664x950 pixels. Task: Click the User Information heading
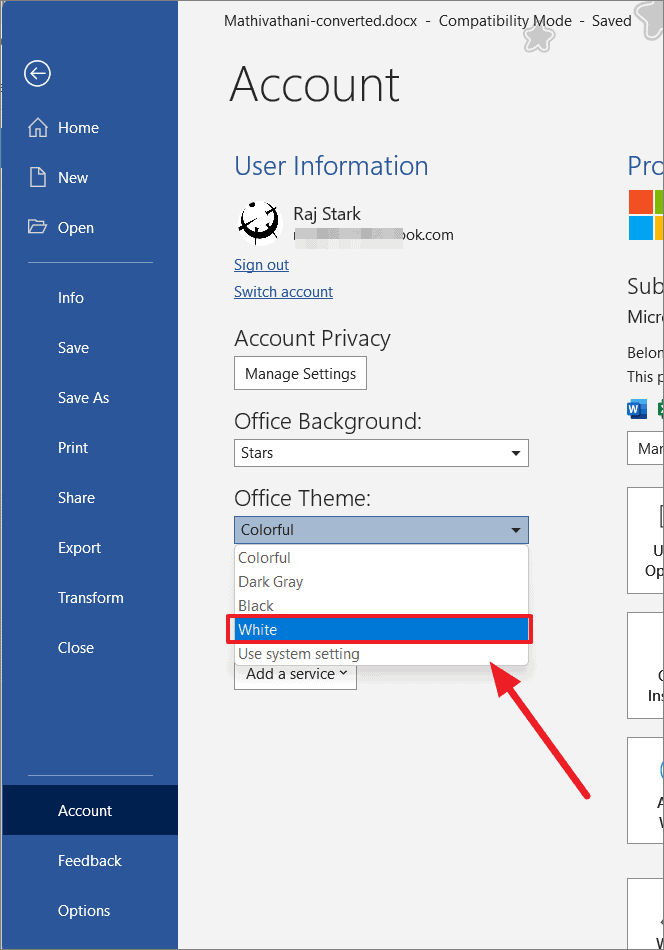[331, 165]
